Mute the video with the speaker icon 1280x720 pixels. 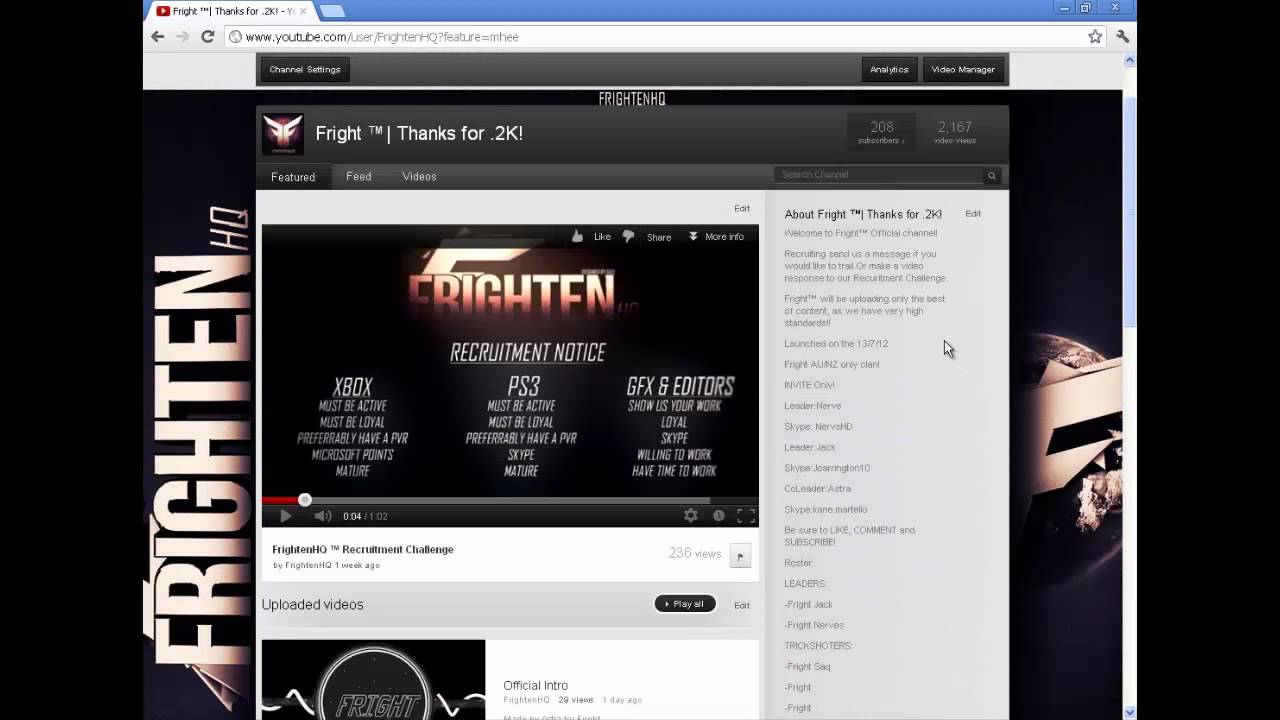[x=322, y=516]
